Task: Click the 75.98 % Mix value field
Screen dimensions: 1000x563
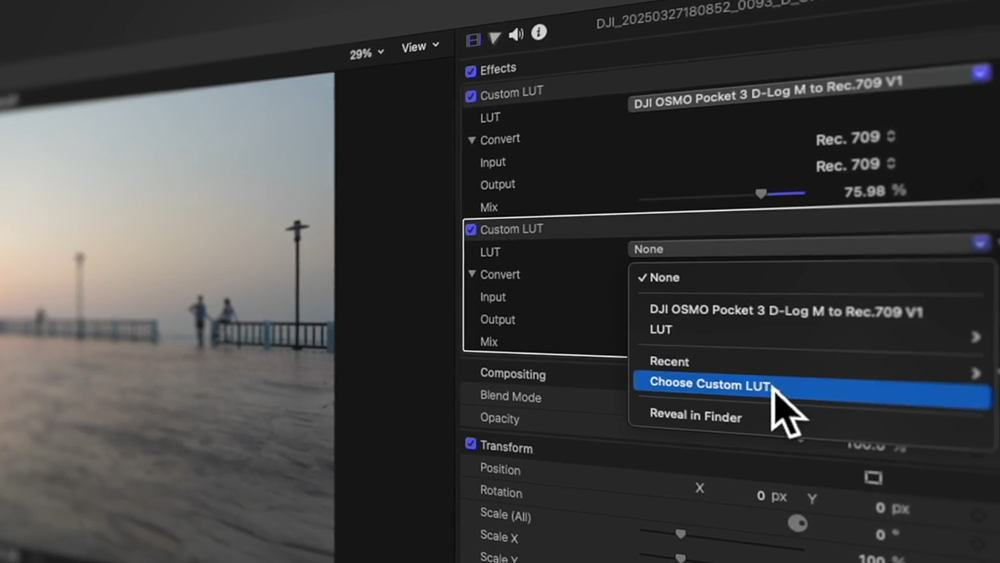Action: click(x=874, y=191)
